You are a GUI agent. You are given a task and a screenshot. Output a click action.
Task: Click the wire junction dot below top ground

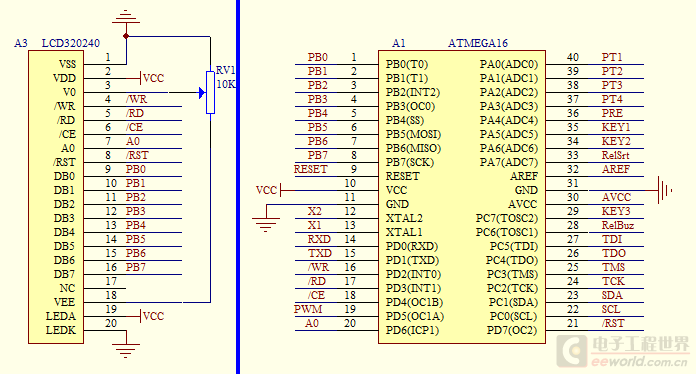click(126, 36)
